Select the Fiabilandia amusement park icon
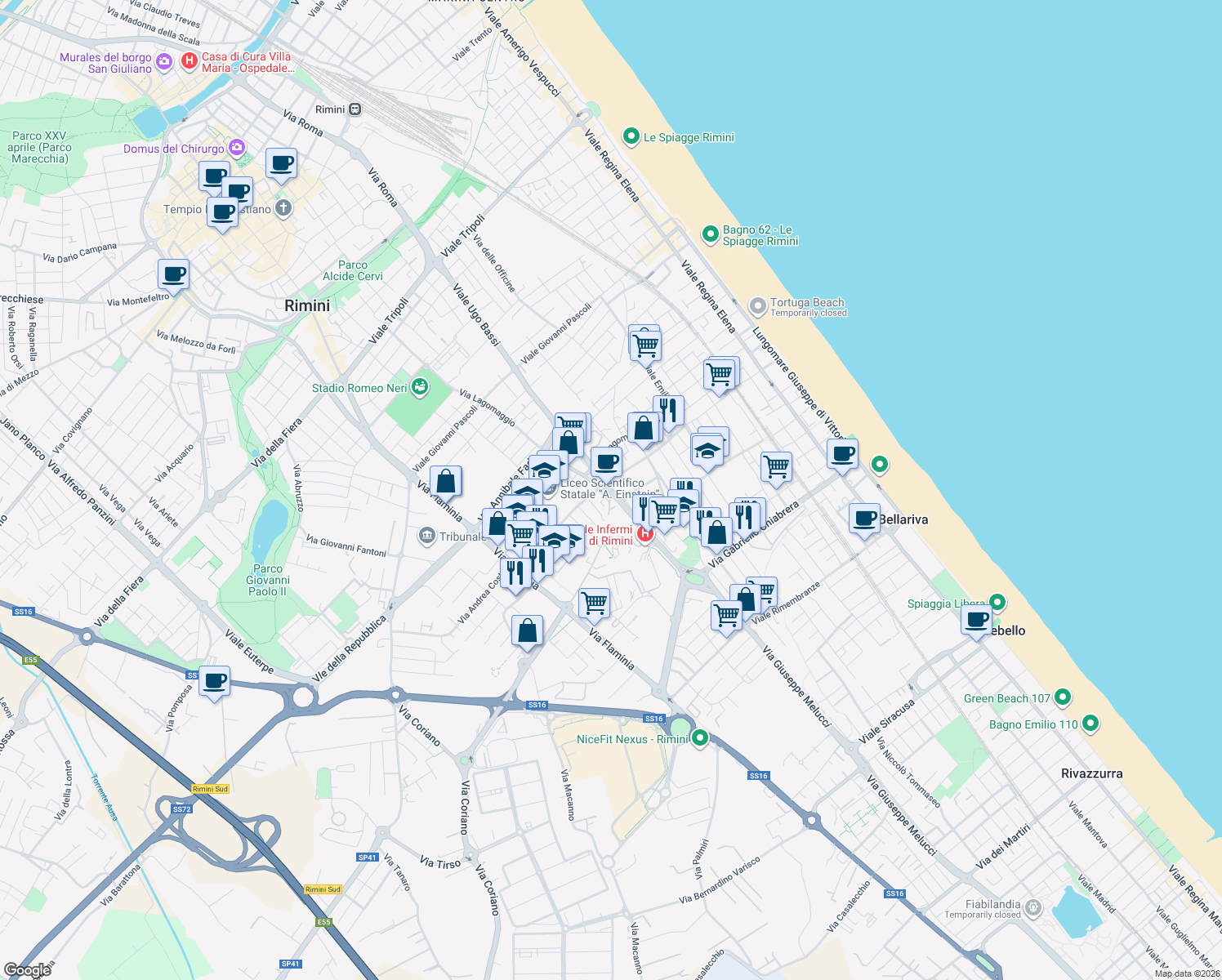Viewport: 1222px width, 980px height. point(1032,907)
